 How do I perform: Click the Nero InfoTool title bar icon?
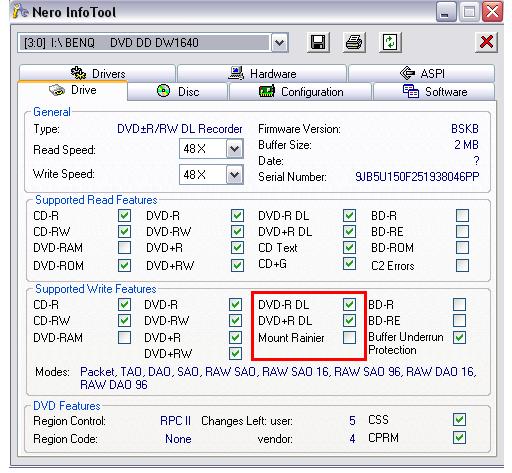click(x=21, y=11)
